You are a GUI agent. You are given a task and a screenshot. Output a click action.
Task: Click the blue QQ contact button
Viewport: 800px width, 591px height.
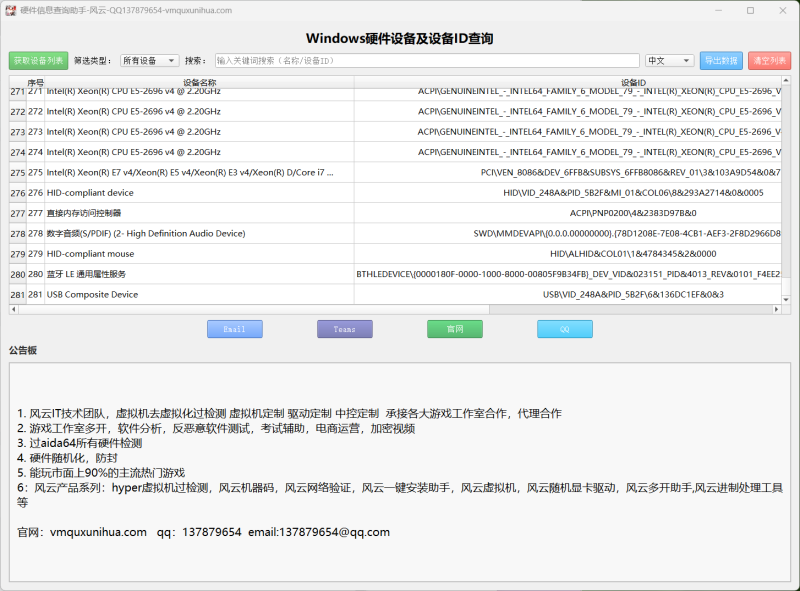coord(564,328)
